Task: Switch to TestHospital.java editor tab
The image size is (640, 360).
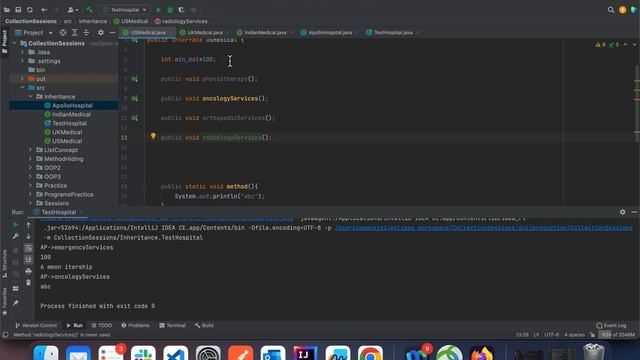Action: 393,33
